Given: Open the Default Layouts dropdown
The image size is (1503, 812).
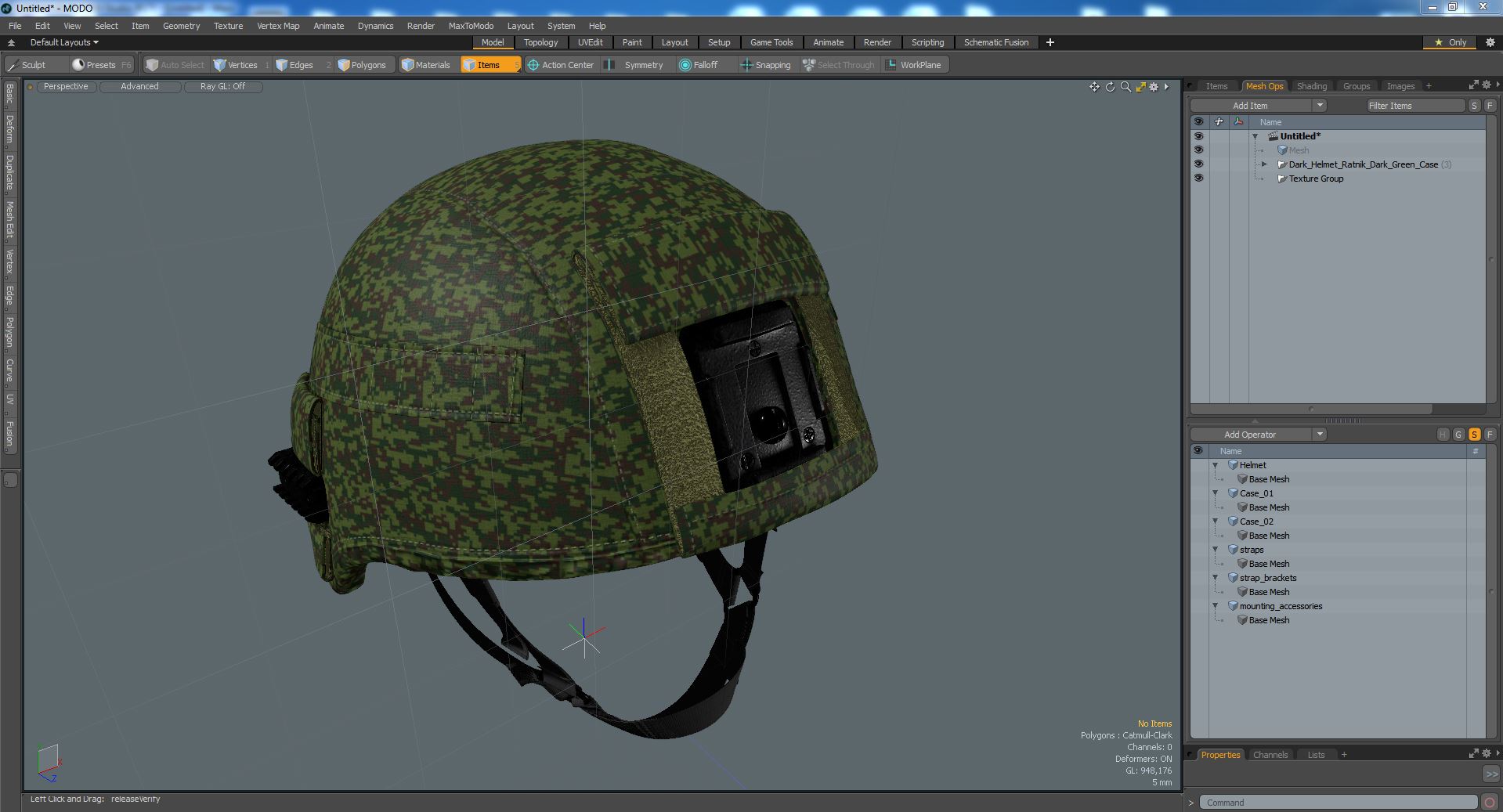Looking at the screenshot, I should tap(64, 42).
